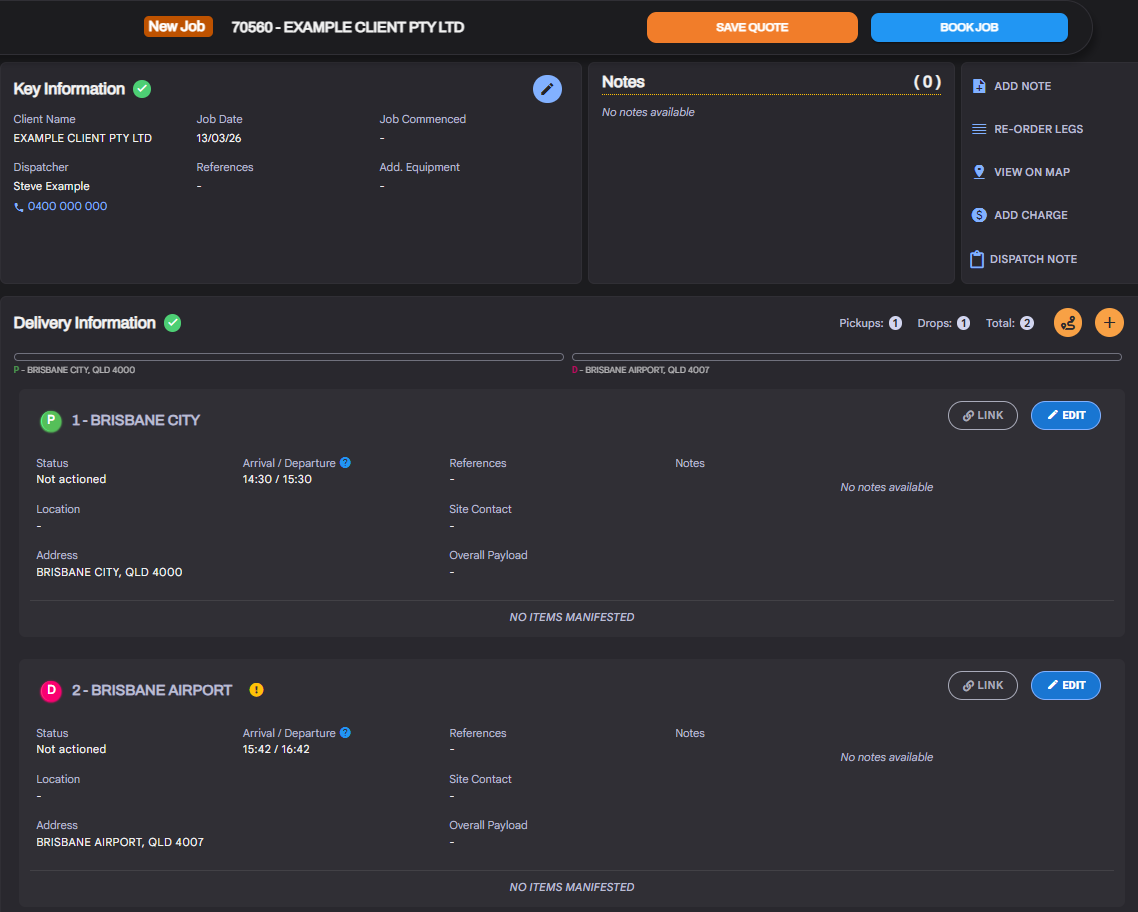Click the Drops count badge
The image size is (1138, 912).
pyautogui.click(x=963, y=323)
